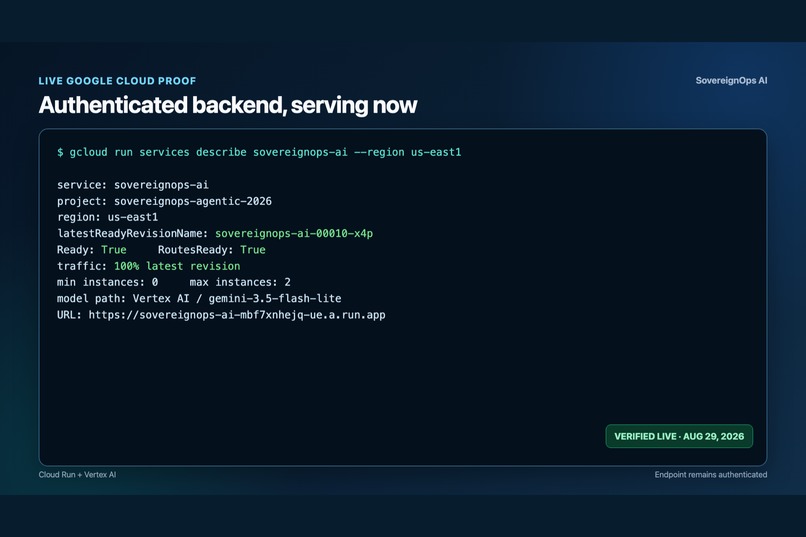Open the sovereignops-ai run.app URL
The width and height of the screenshot is (806, 537).
coord(237,315)
